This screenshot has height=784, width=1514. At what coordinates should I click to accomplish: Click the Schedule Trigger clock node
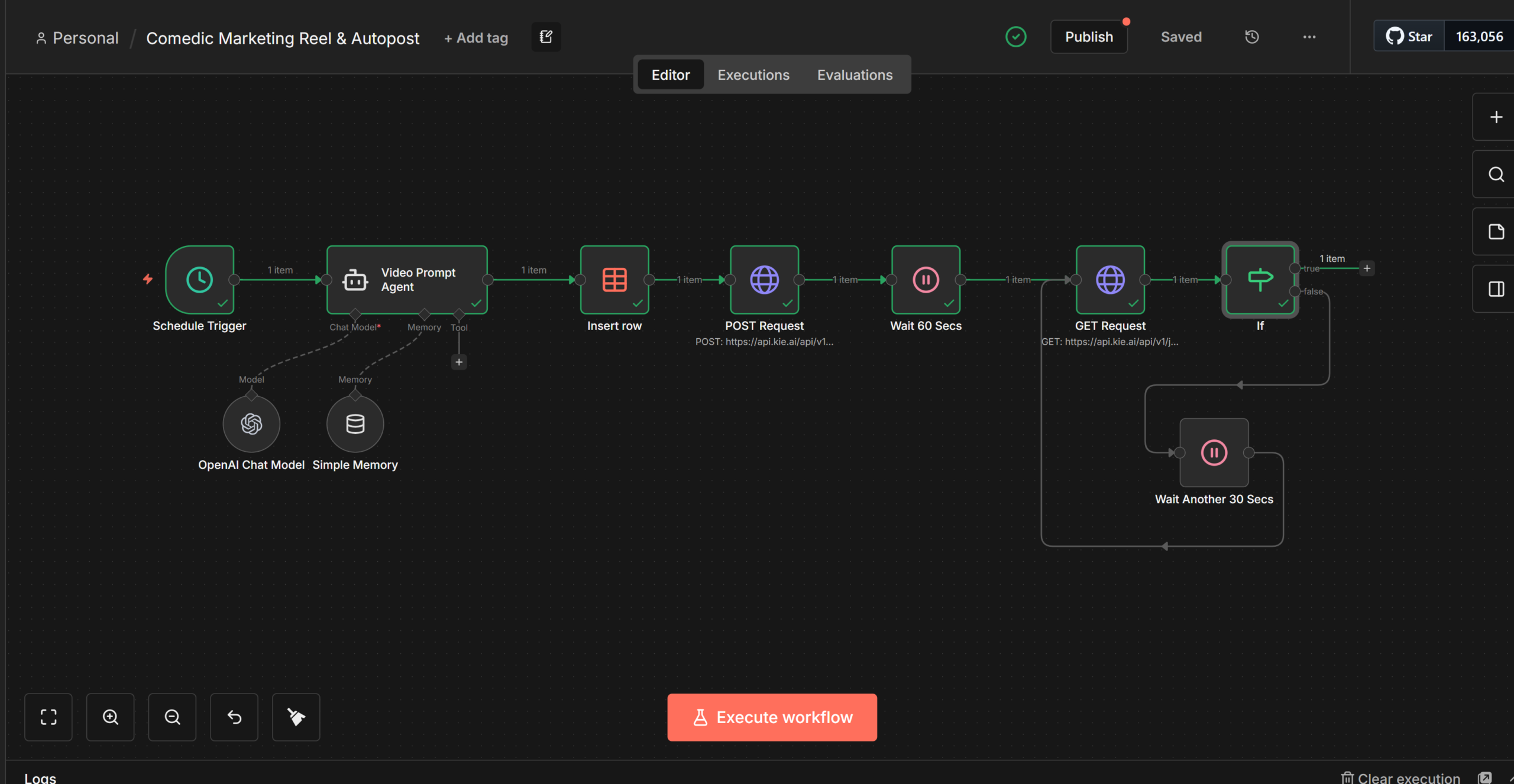199,280
